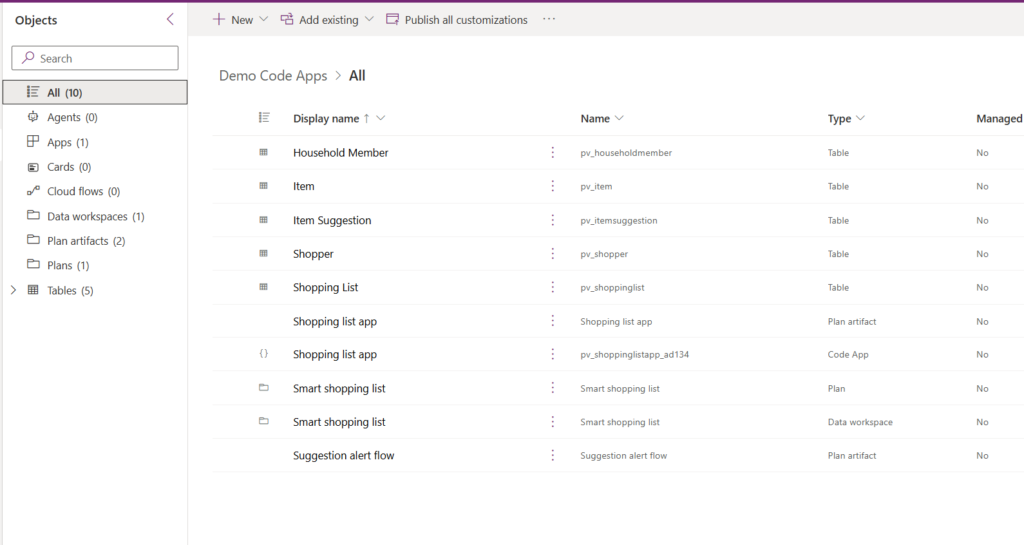Image resolution: width=1024 pixels, height=545 pixels.
Task: Open the Add existing dropdown chevron
Action: [x=369, y=20]
